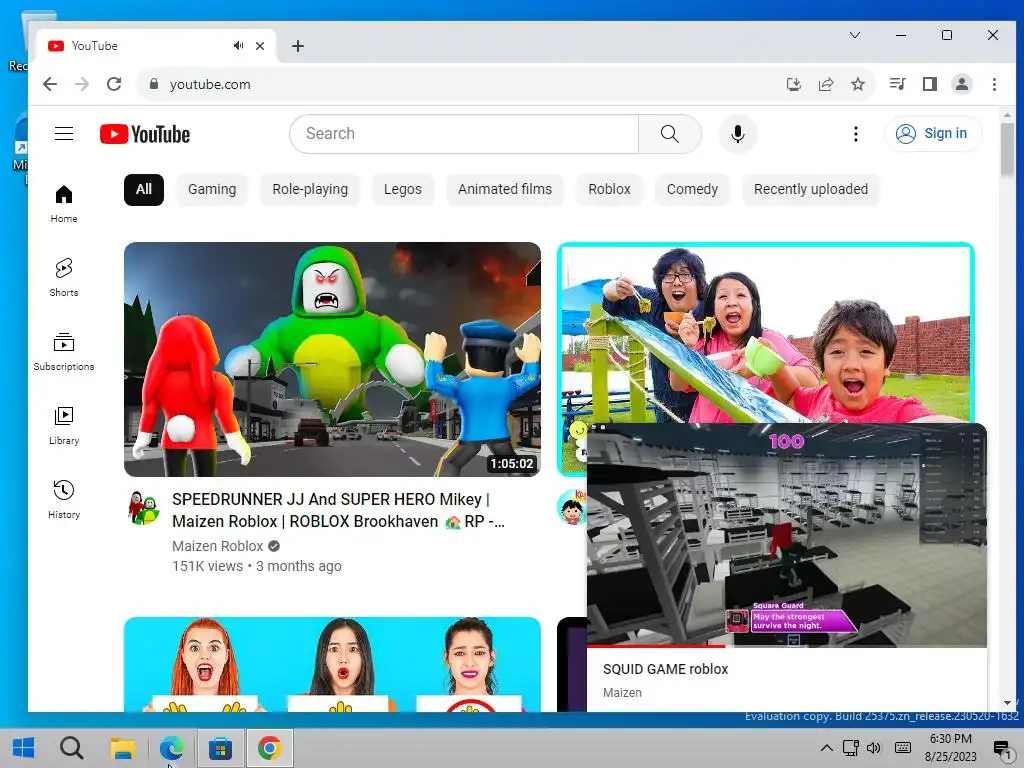Image resolution: width=1024 pixels, height=768 pixels.
Task: Click the scrollbar down arrow
Action: 1007,703
